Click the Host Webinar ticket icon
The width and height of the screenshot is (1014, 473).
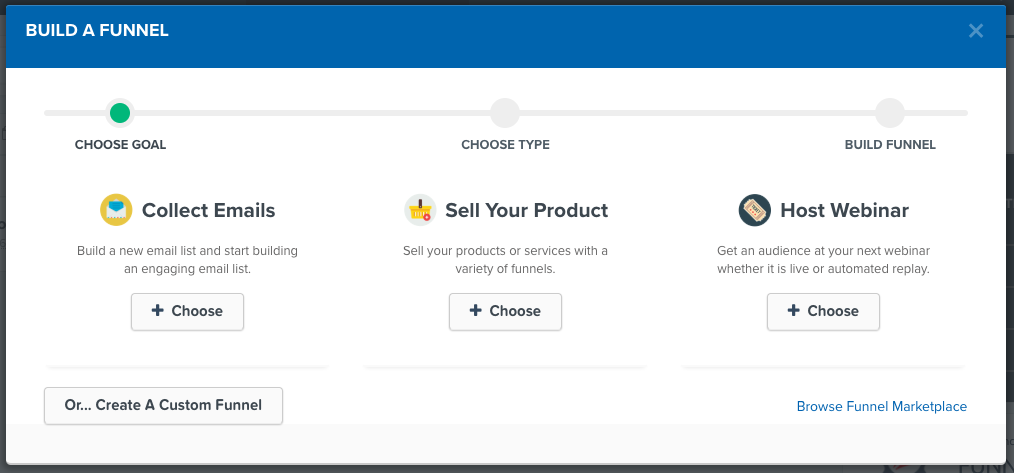[755, 210]
